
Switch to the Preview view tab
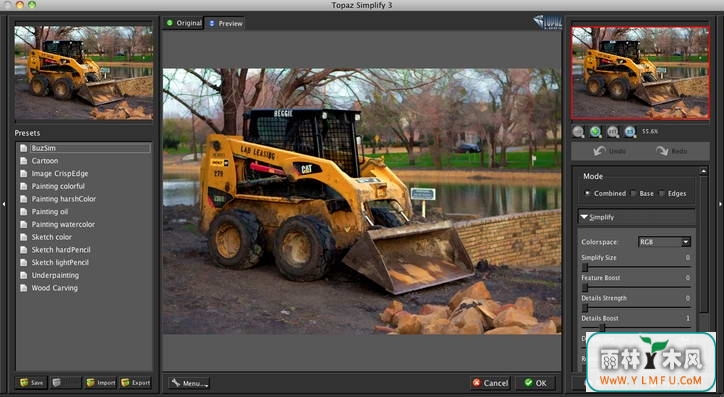pos(225,23)
